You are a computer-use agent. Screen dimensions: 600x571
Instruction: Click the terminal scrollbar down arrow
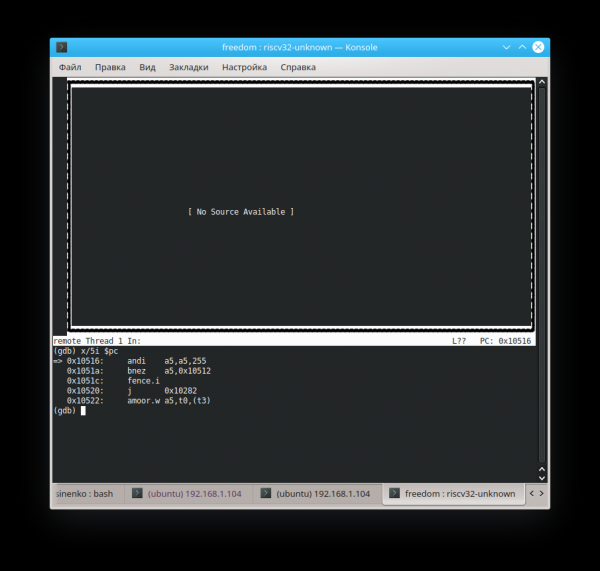point(542,479)
